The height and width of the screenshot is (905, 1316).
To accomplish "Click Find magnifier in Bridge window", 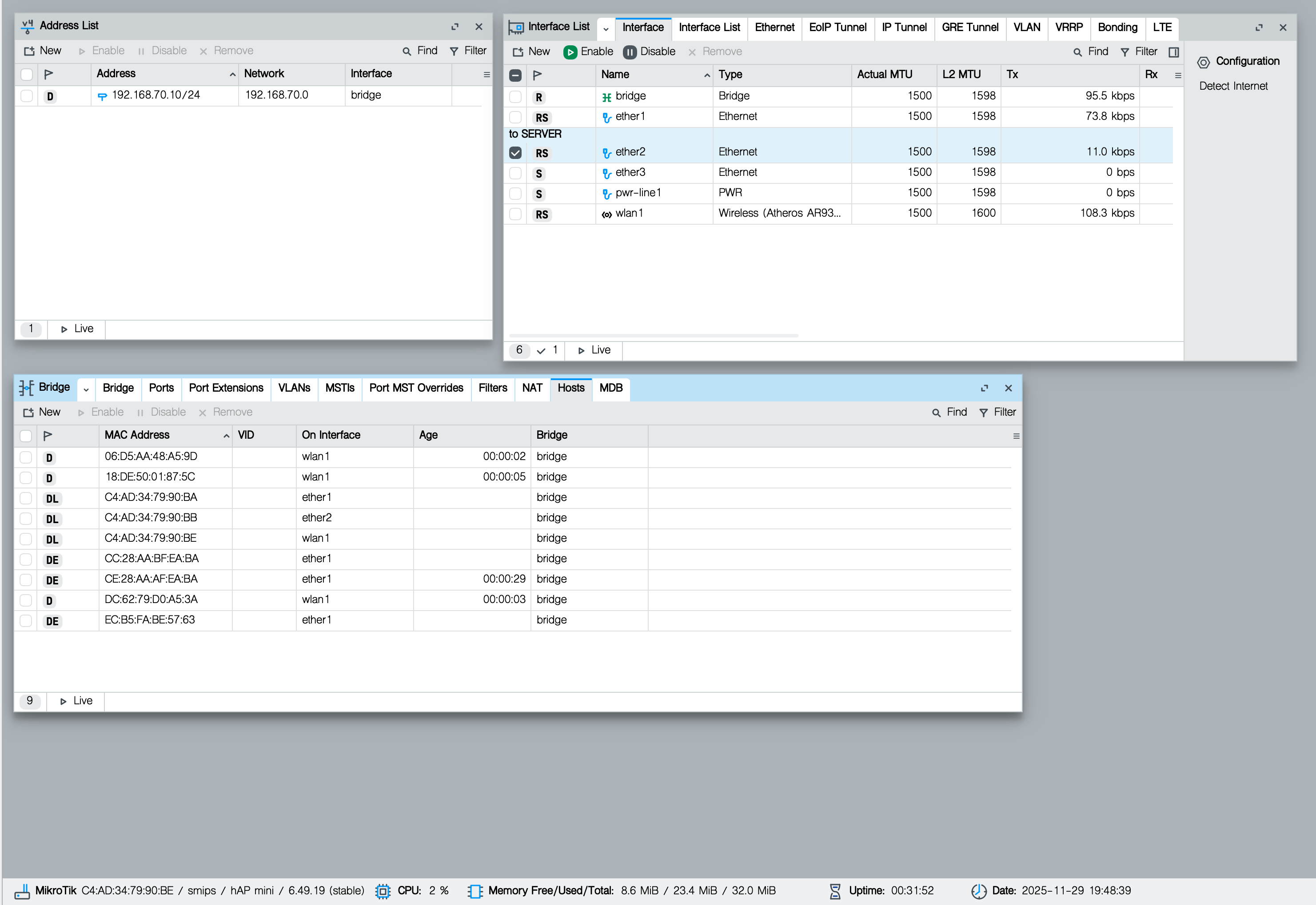I will [937, 413].
